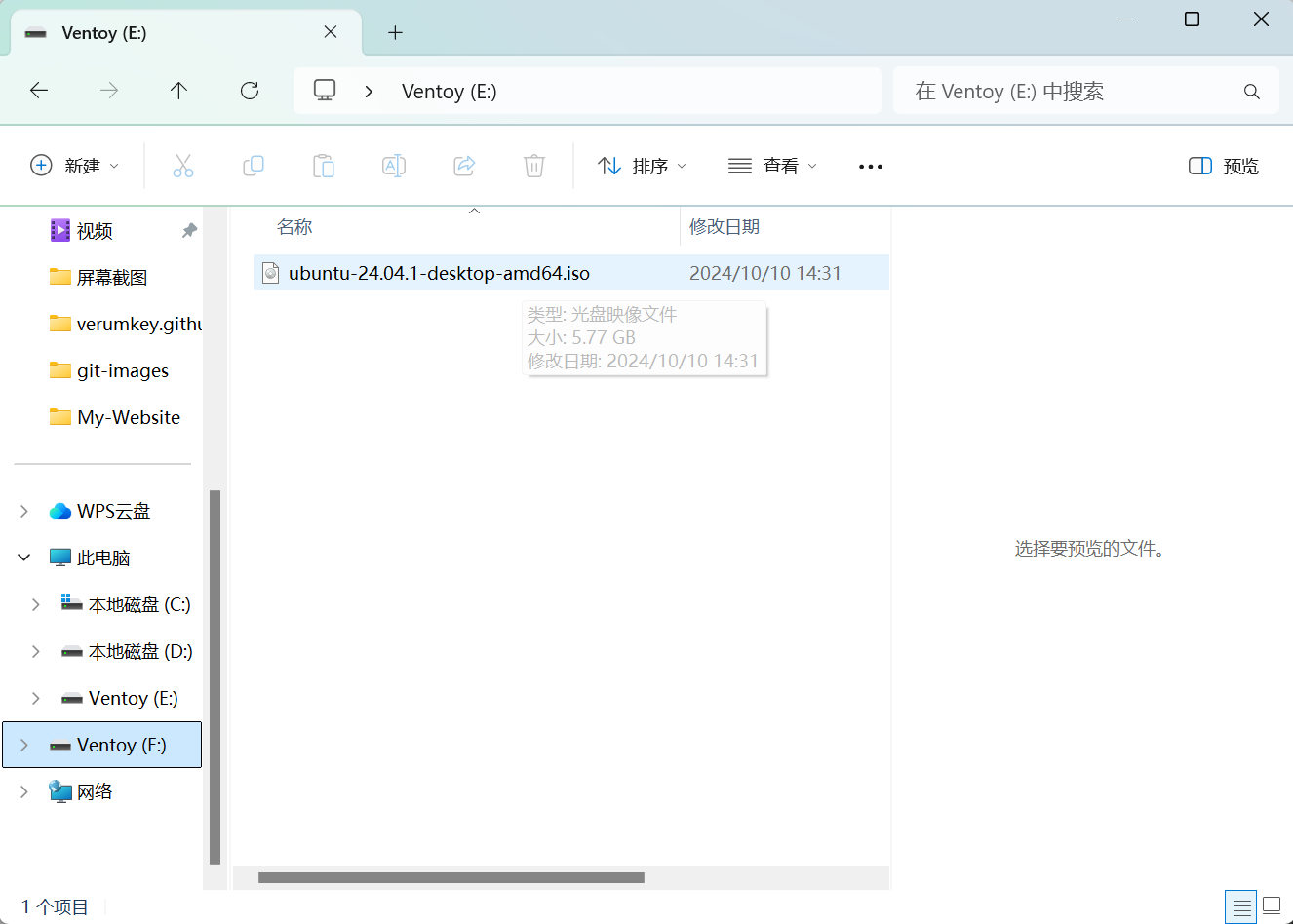The image size is (1293, 924).
Task: Expand the highlighted Ventoy (E:) node
Action: pos(24,745)
